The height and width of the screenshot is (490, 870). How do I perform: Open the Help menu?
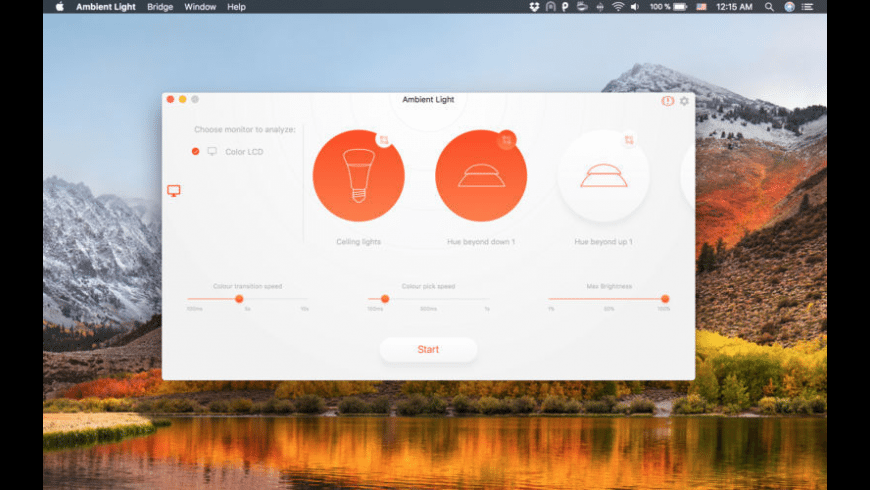point(236,7)
